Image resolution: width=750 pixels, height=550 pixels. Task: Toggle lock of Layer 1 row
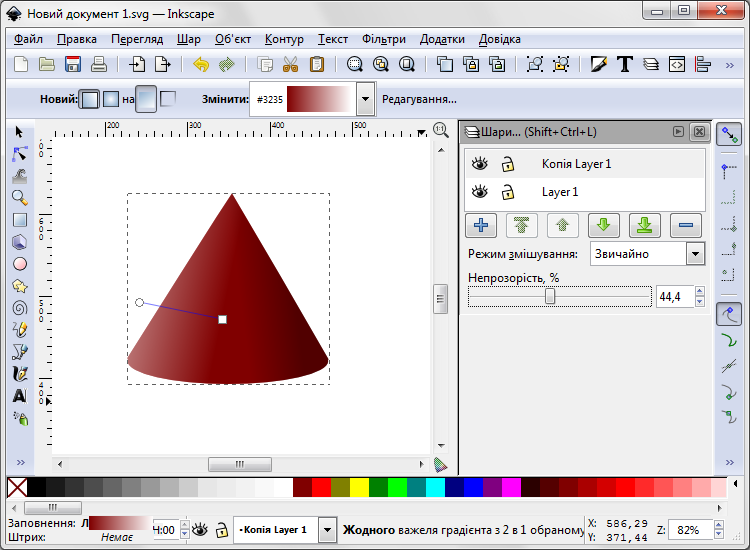(x=507, y=192)
